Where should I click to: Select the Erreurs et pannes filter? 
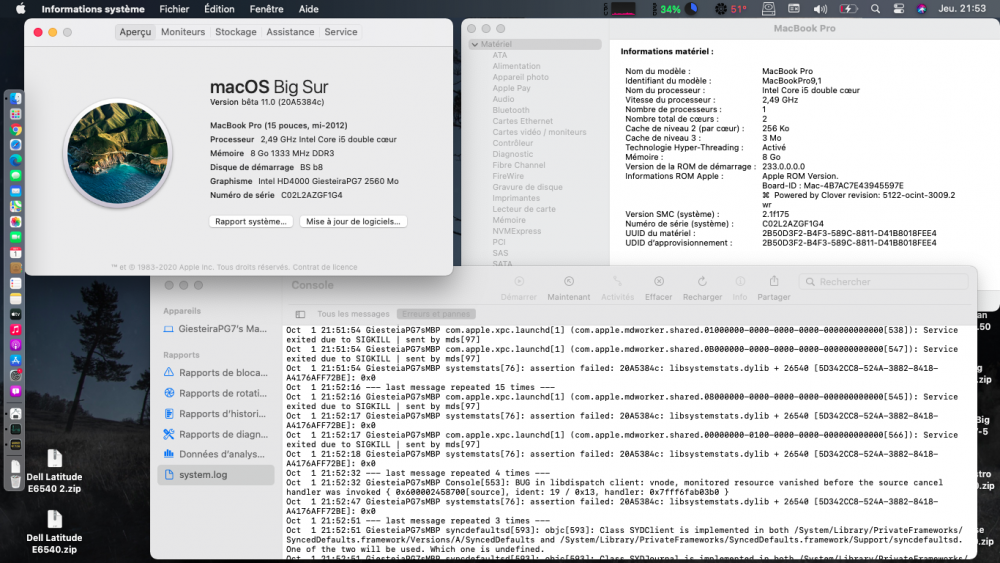[x=436, y=314]
